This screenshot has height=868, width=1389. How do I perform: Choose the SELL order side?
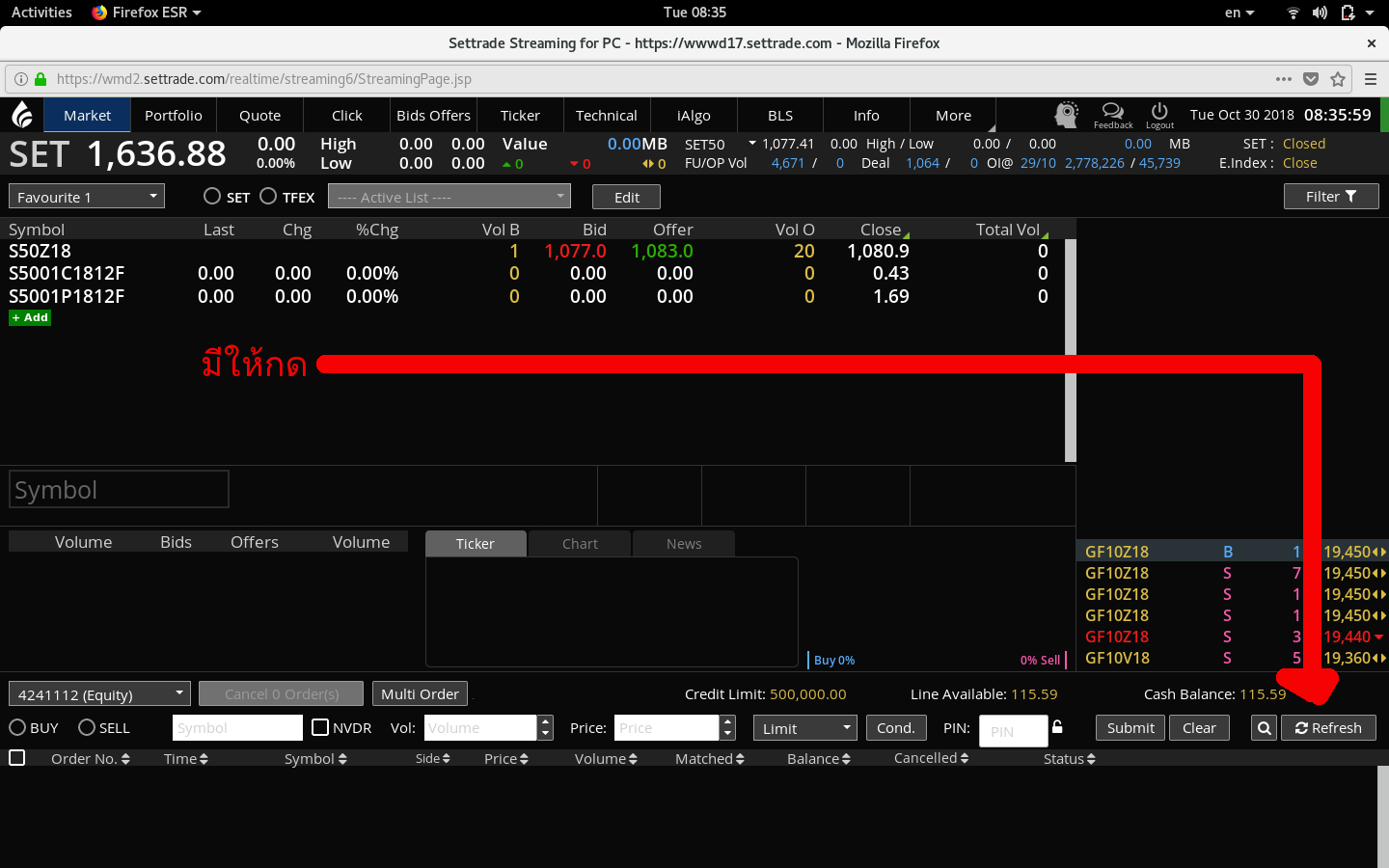click(x=87, y=727)
